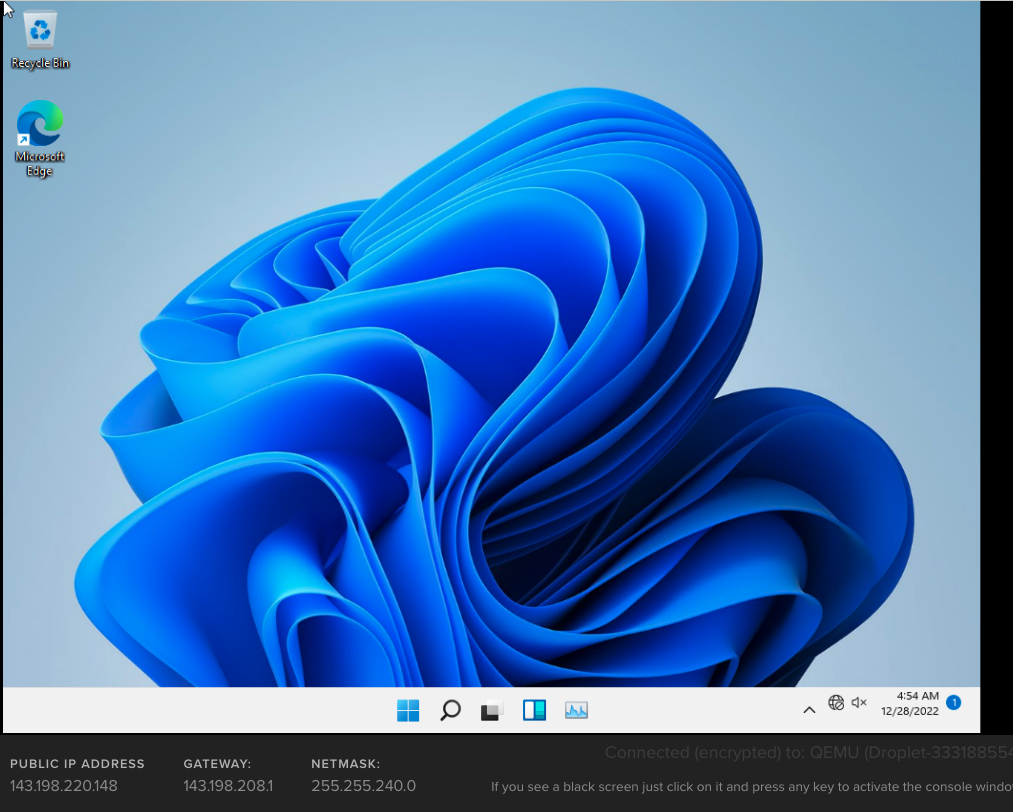This screenshot has width=1013, height=812.
Task: Open the Widgets panel icon
Action: (x=534, y=711)
